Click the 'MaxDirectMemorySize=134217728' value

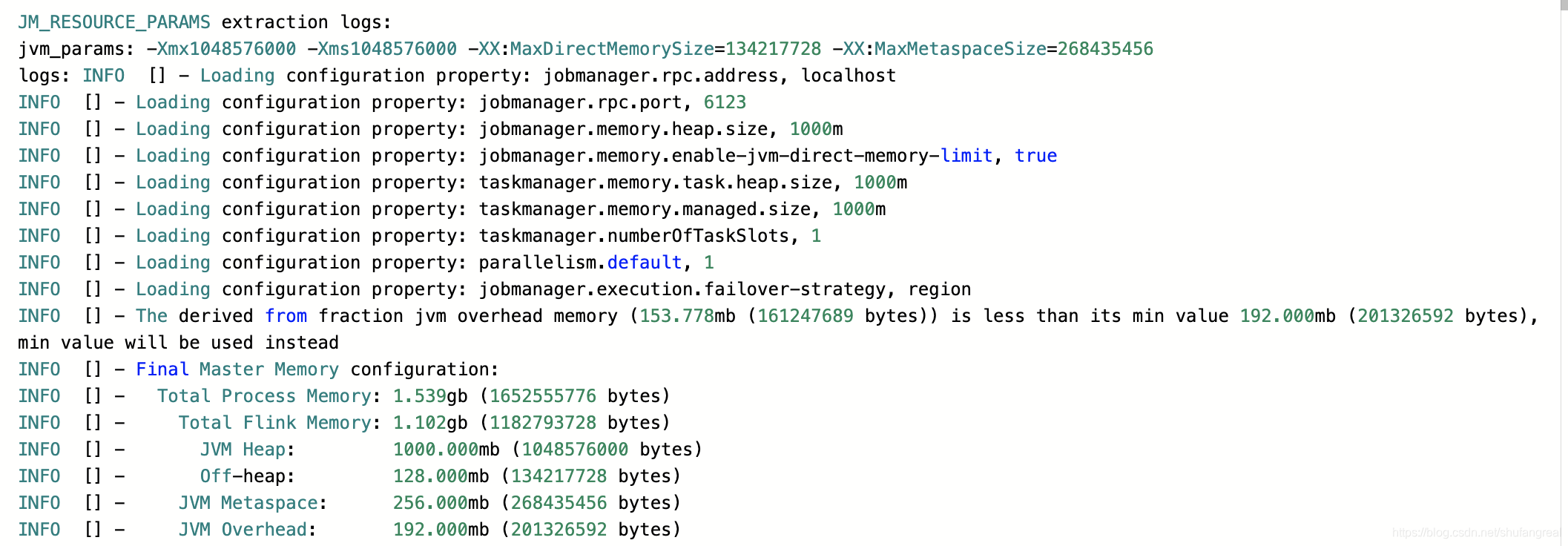[x=665, y=49]
